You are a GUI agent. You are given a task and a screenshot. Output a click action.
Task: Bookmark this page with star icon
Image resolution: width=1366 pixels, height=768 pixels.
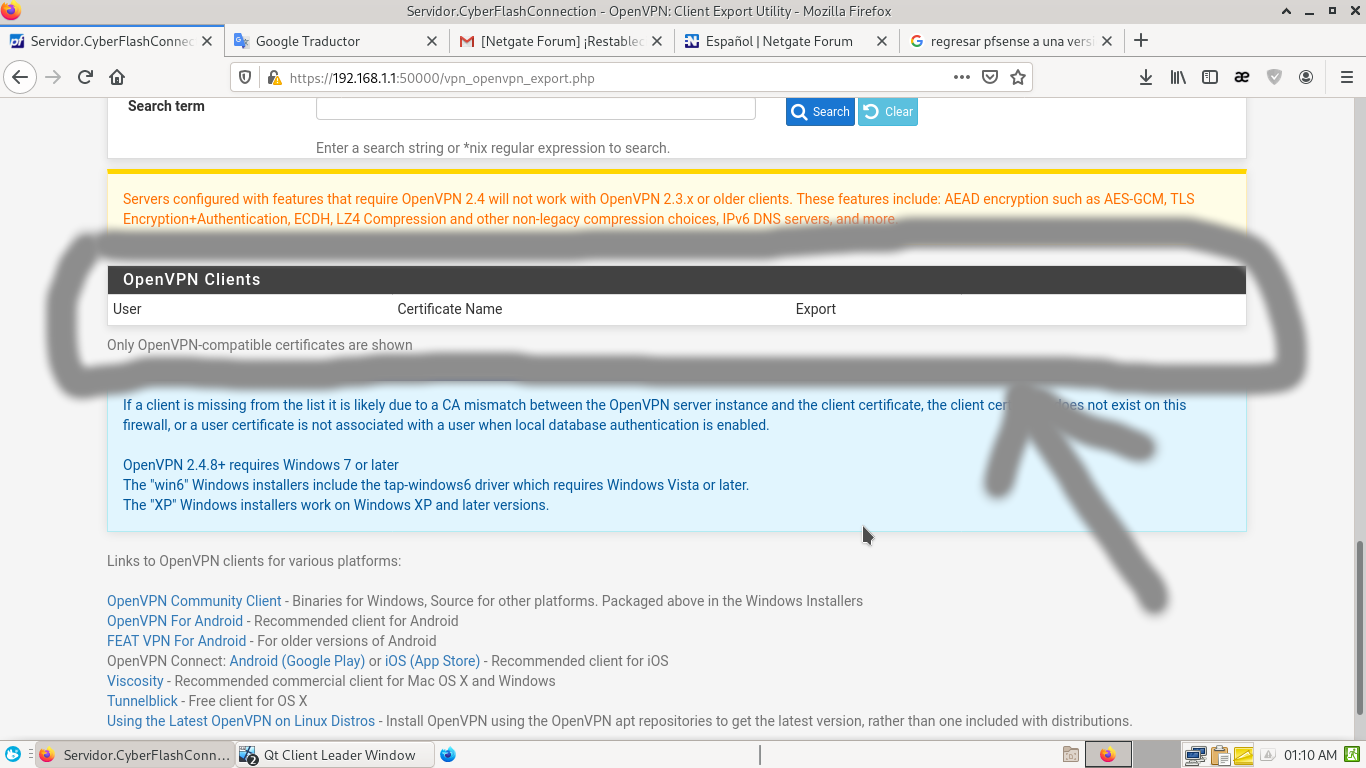point(1018,77)
